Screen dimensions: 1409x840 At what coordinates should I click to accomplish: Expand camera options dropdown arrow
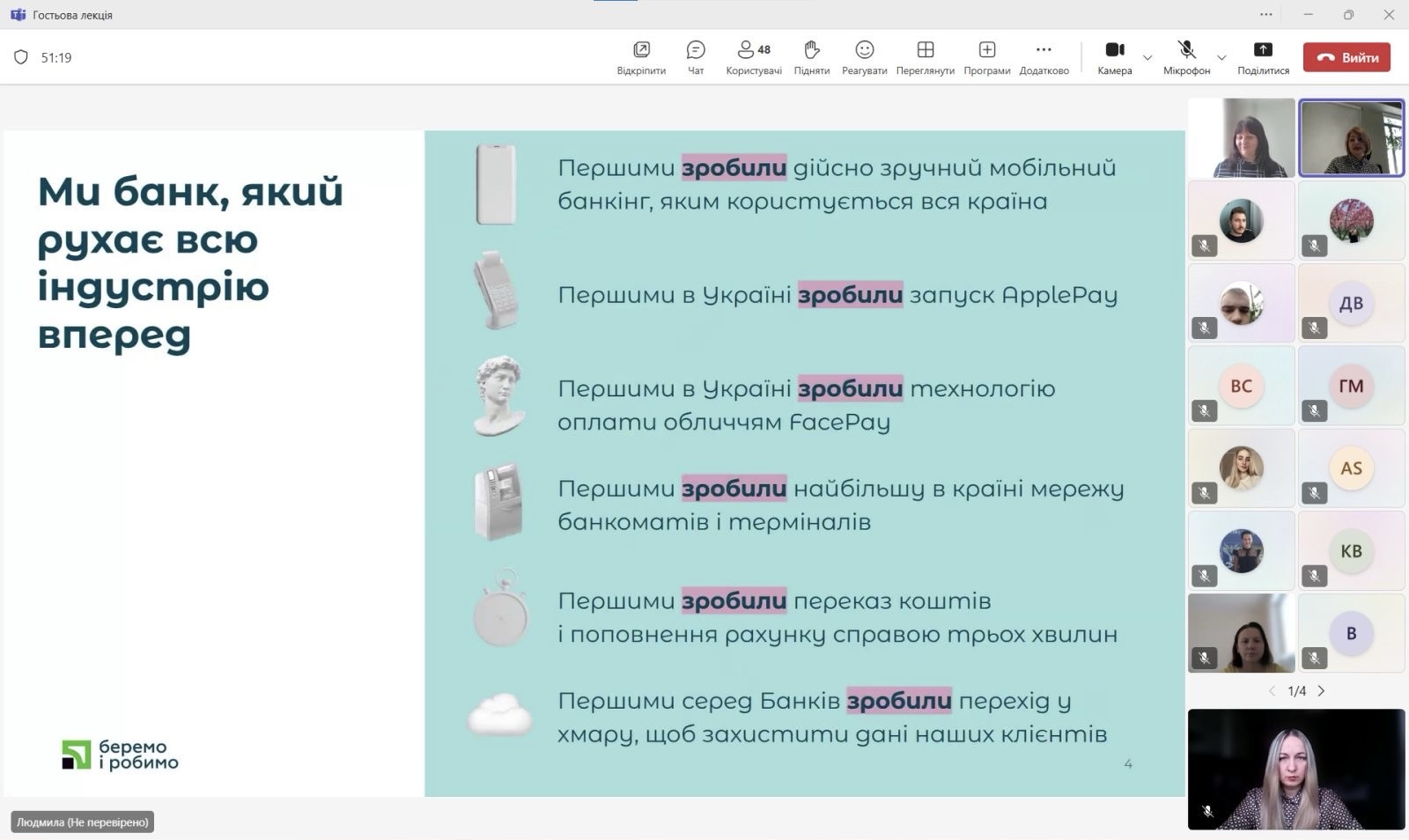pyautogui.click(x=1147, y=58)
